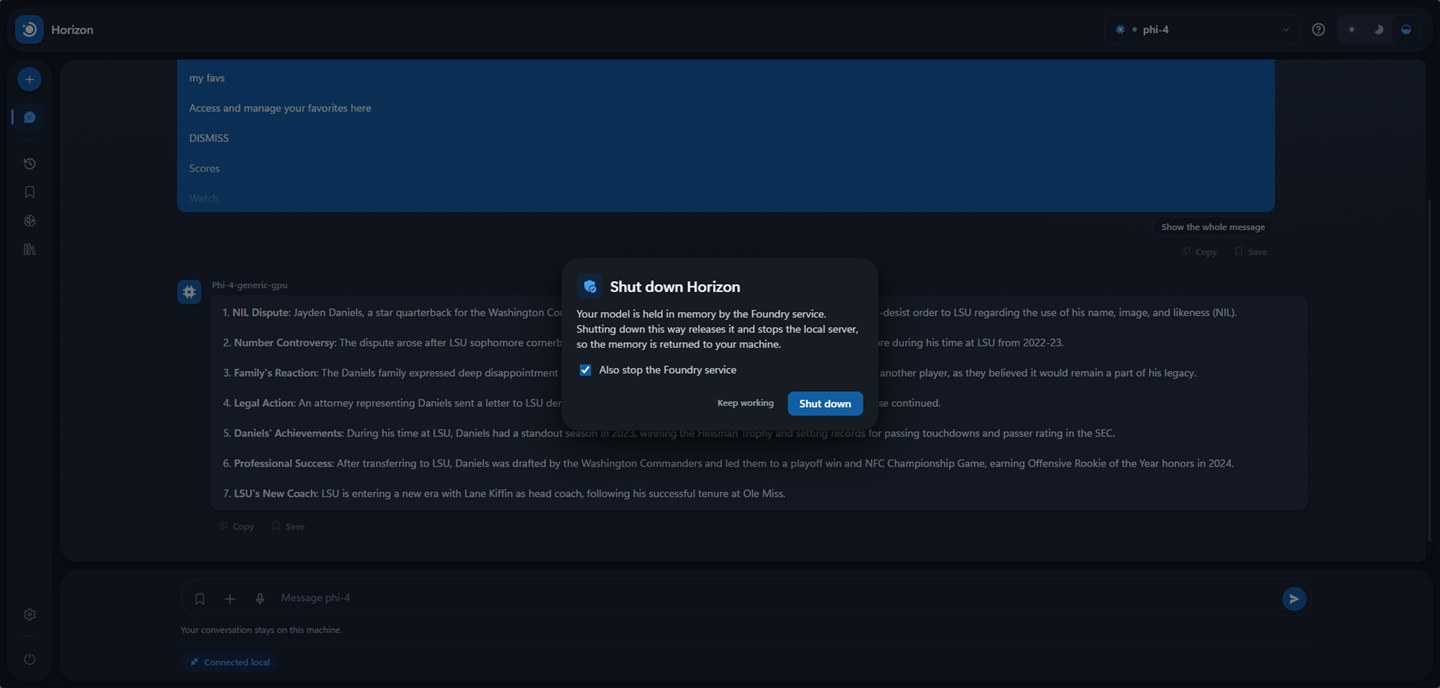Screen dimensions: 1440x688
Task: Click the power icon in the sidebar
Action: click(29, 659)
